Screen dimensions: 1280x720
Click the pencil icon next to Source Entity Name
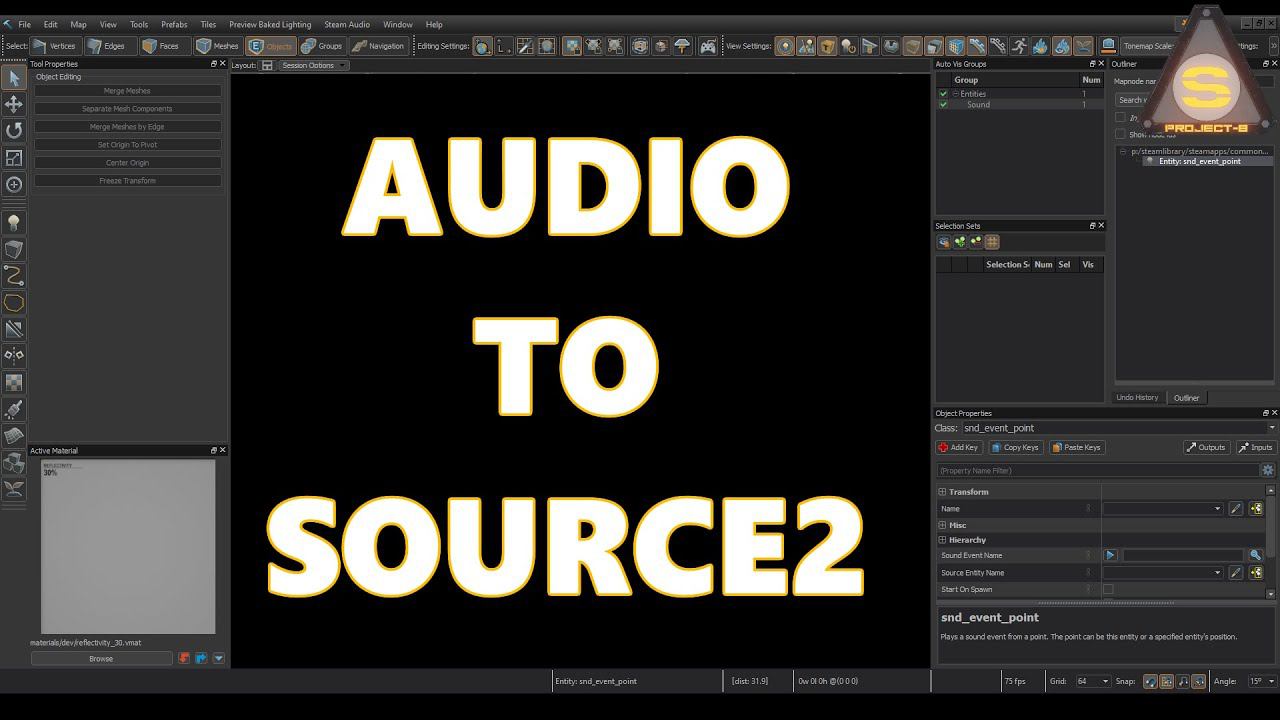(1236, 573)
